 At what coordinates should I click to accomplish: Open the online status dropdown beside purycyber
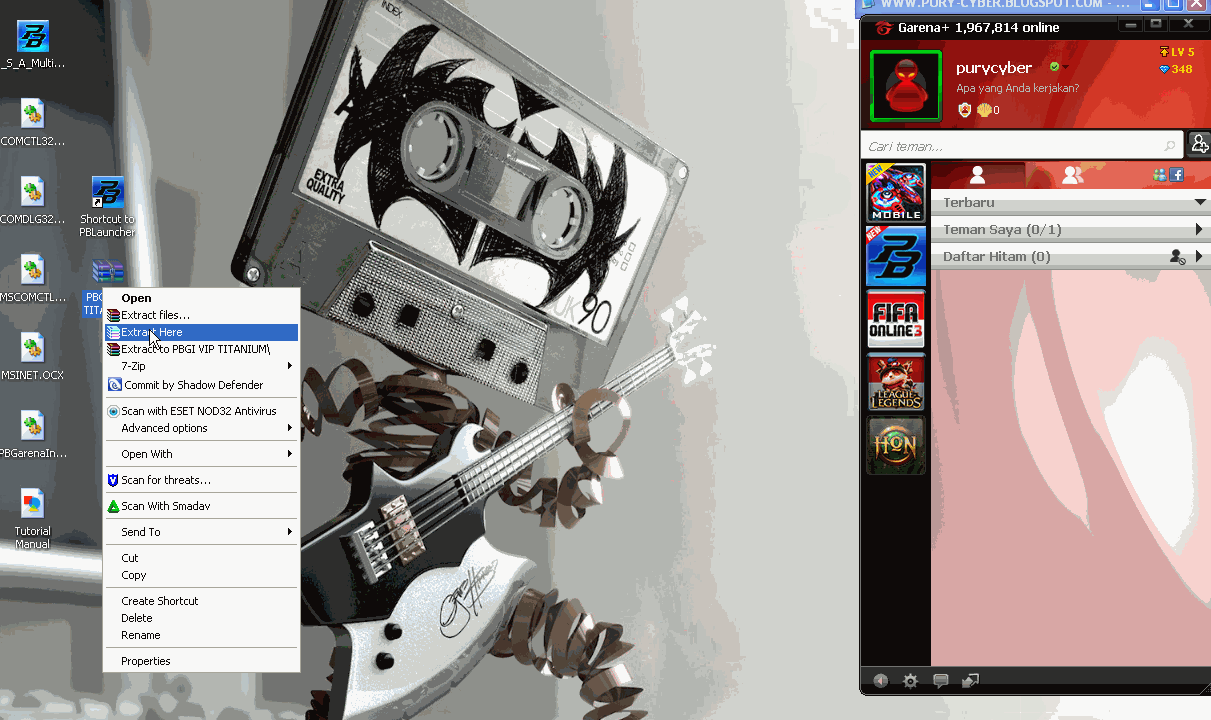point(1065,68)
